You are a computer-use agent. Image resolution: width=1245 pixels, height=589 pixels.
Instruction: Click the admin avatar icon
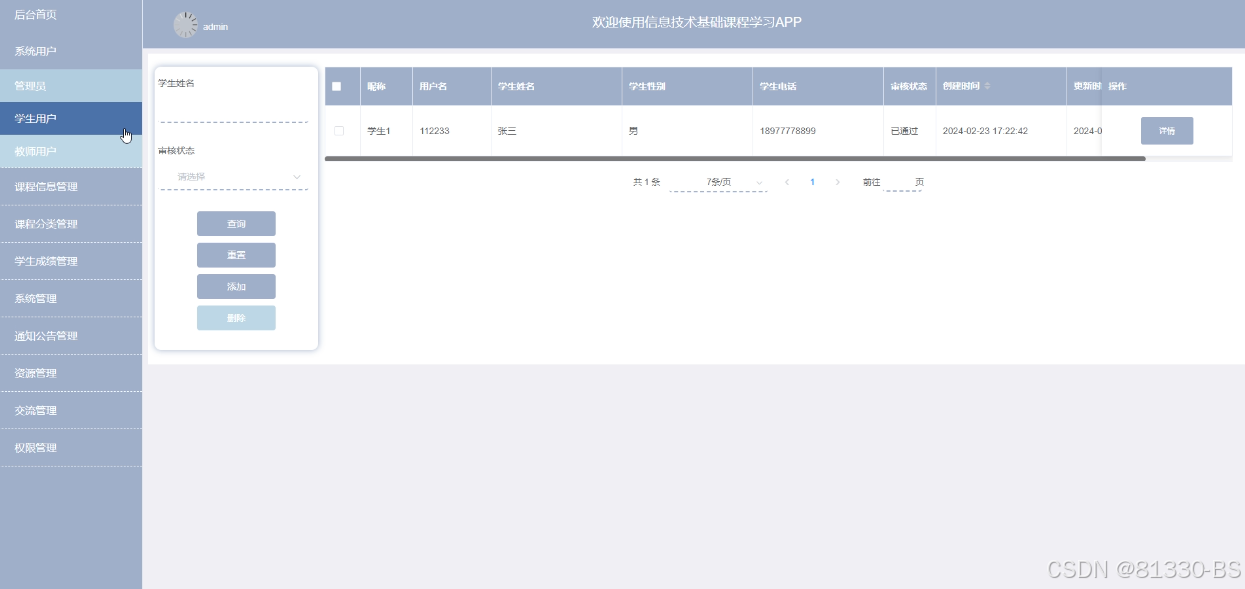(186, 25)
